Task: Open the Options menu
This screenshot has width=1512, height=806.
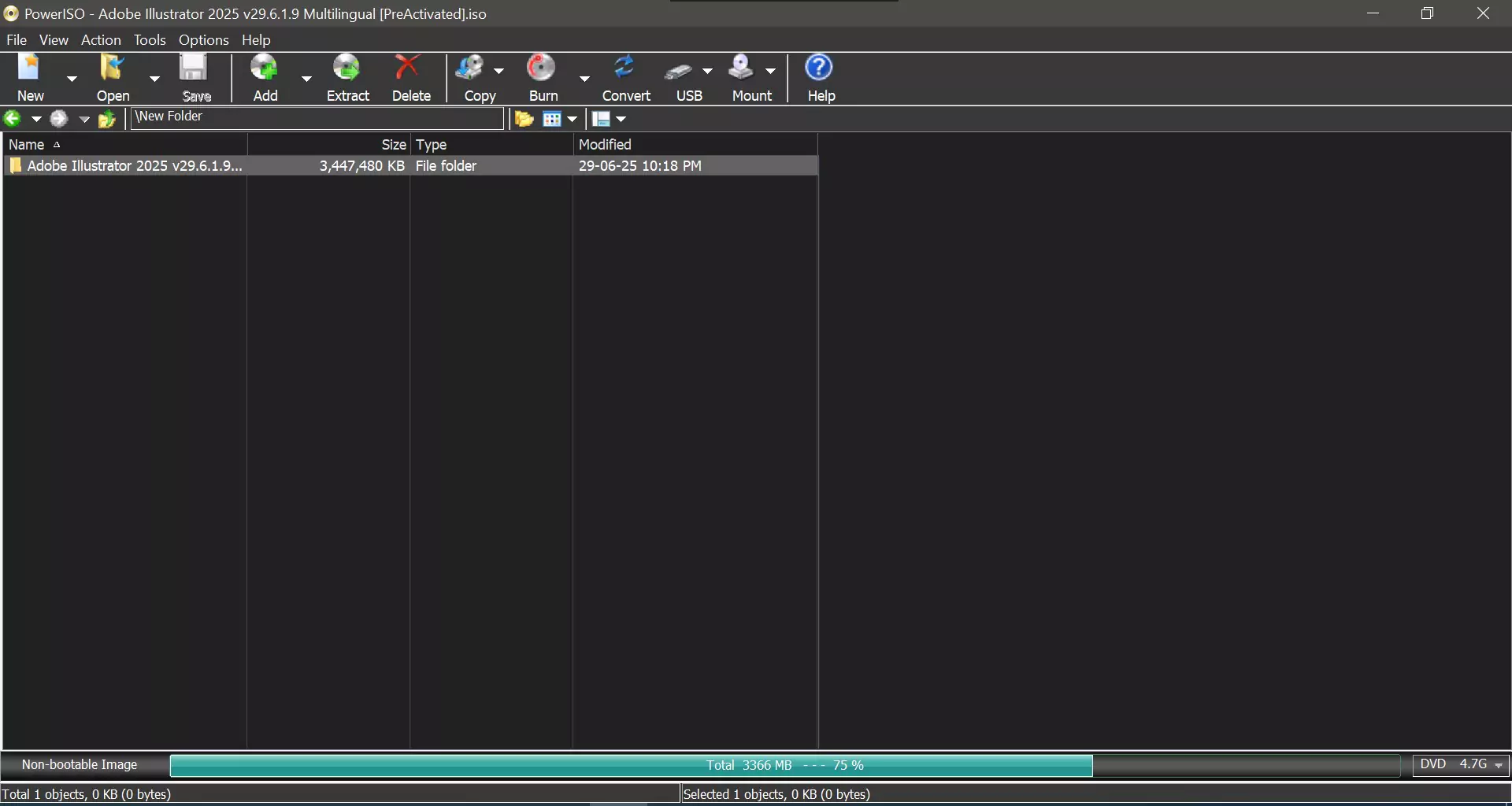Action: (203, 39)
